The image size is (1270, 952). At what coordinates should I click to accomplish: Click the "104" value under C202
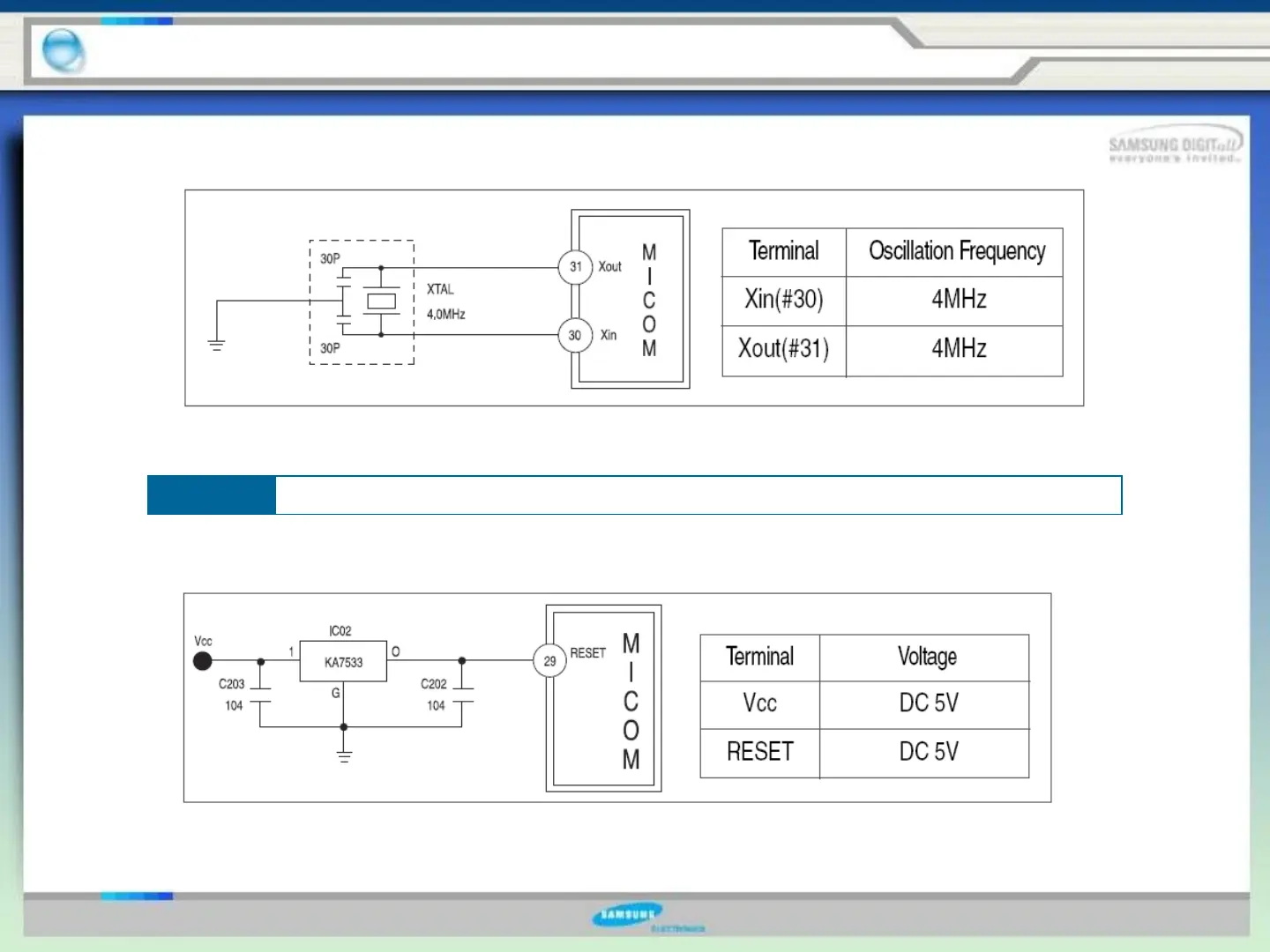pyautogui.click(x=436, y=706)
